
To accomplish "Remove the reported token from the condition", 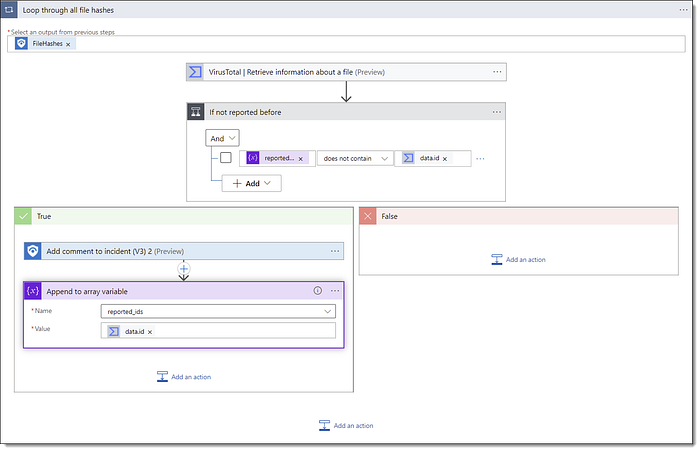I will pos(300,159).
